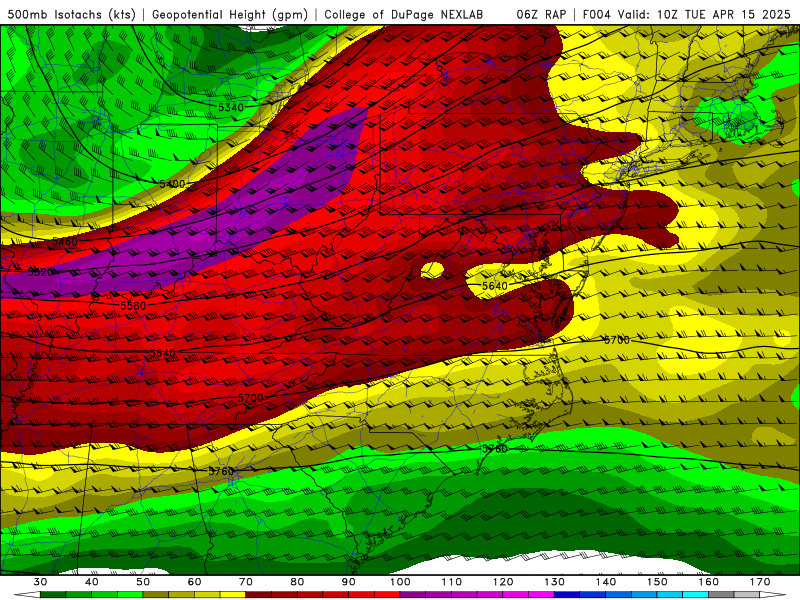Select the dark gray 160–165 kt color bar segment
This screenshot has height=600, width=800.
tap(721, 595)
